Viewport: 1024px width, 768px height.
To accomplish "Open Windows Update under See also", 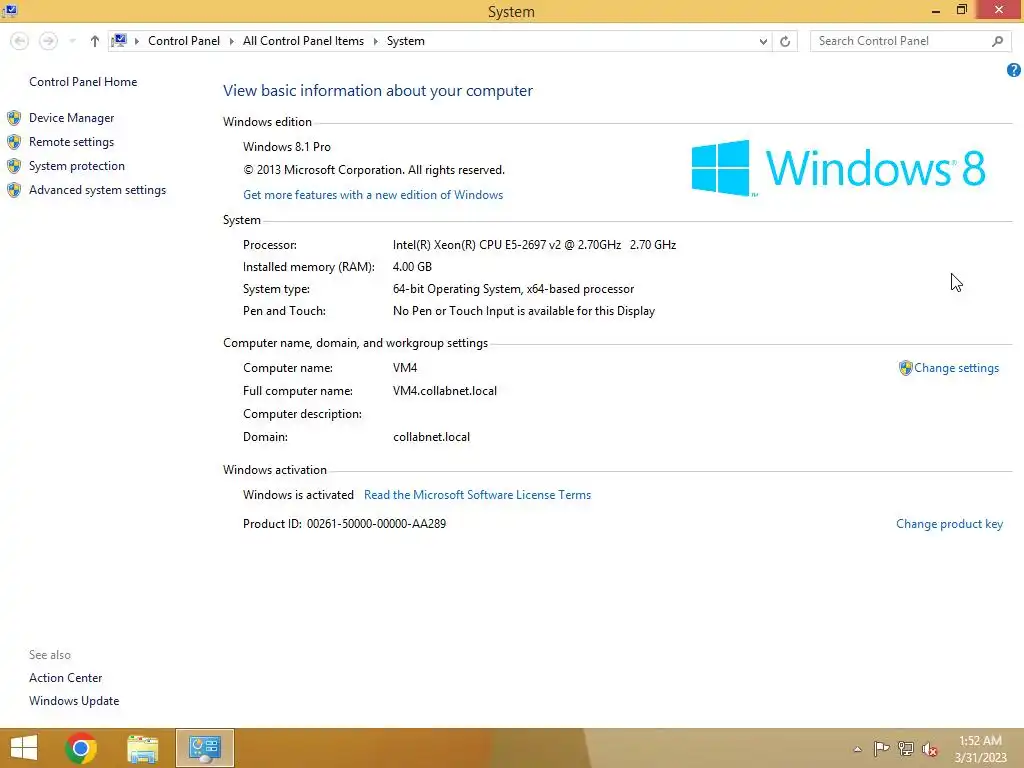I will click(74, 701).
